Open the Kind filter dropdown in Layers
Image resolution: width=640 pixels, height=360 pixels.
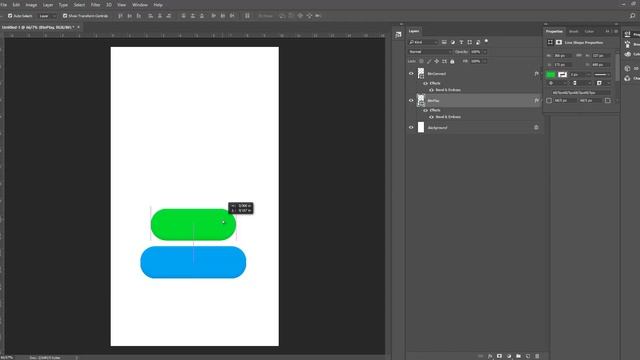[x=423, y=42]
